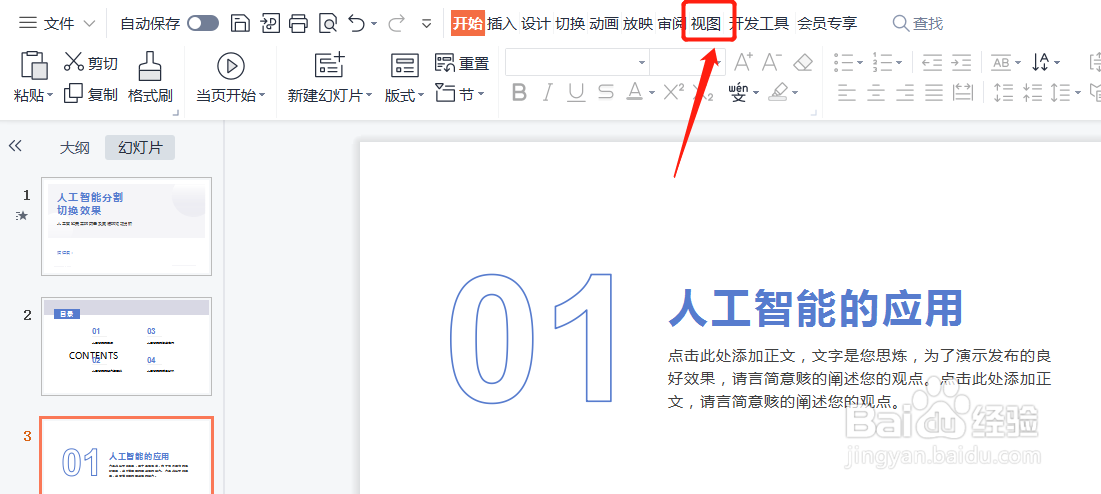Toggle superscript X² formatting
The image size is (1101, 494).
pyautogui.click(x=673, y=92)
